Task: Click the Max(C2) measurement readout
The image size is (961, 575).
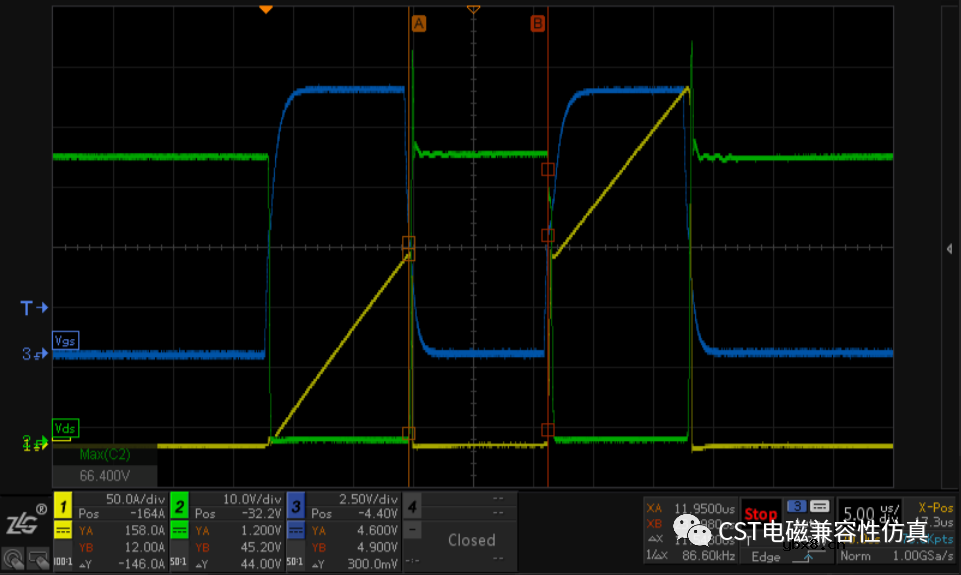Action: coord(105,465)
